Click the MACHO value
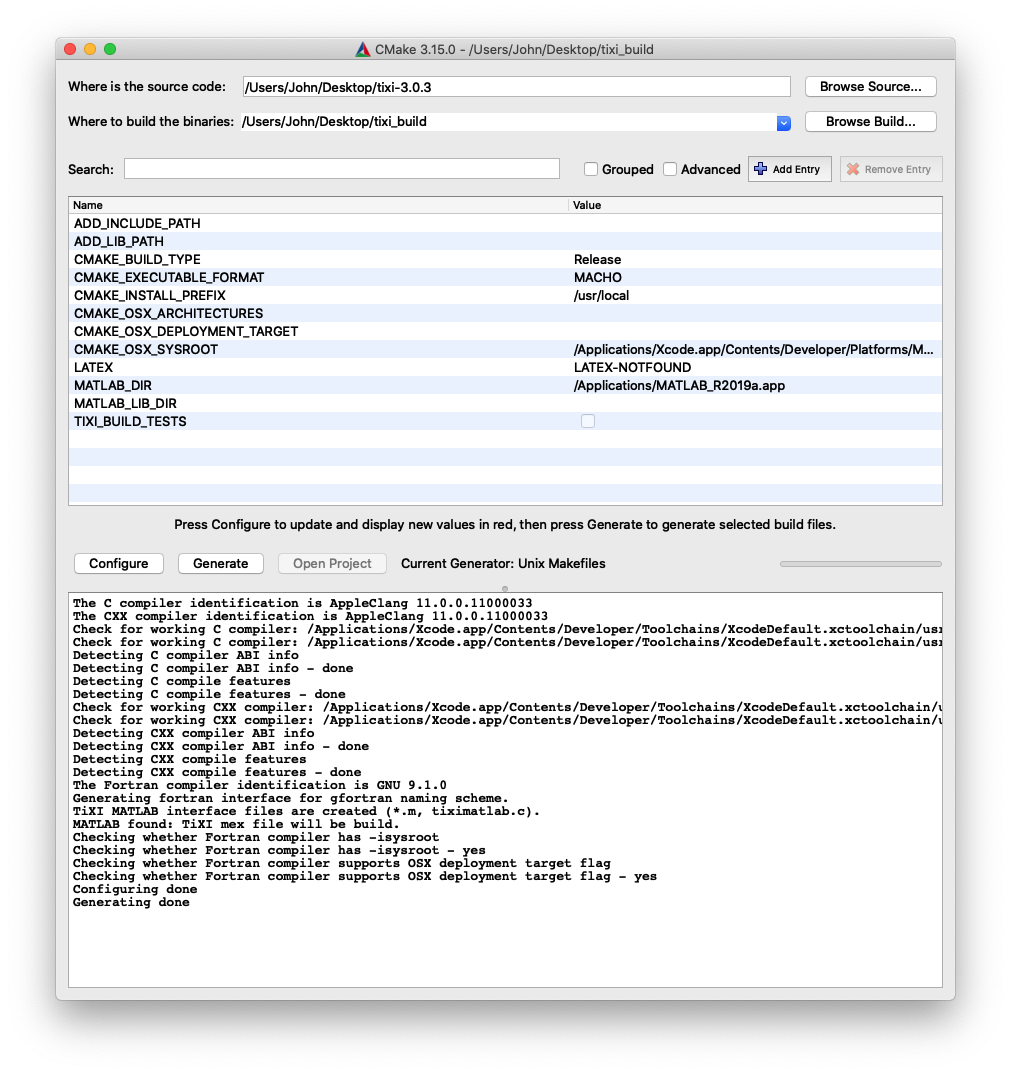 [x=597, y=277]
